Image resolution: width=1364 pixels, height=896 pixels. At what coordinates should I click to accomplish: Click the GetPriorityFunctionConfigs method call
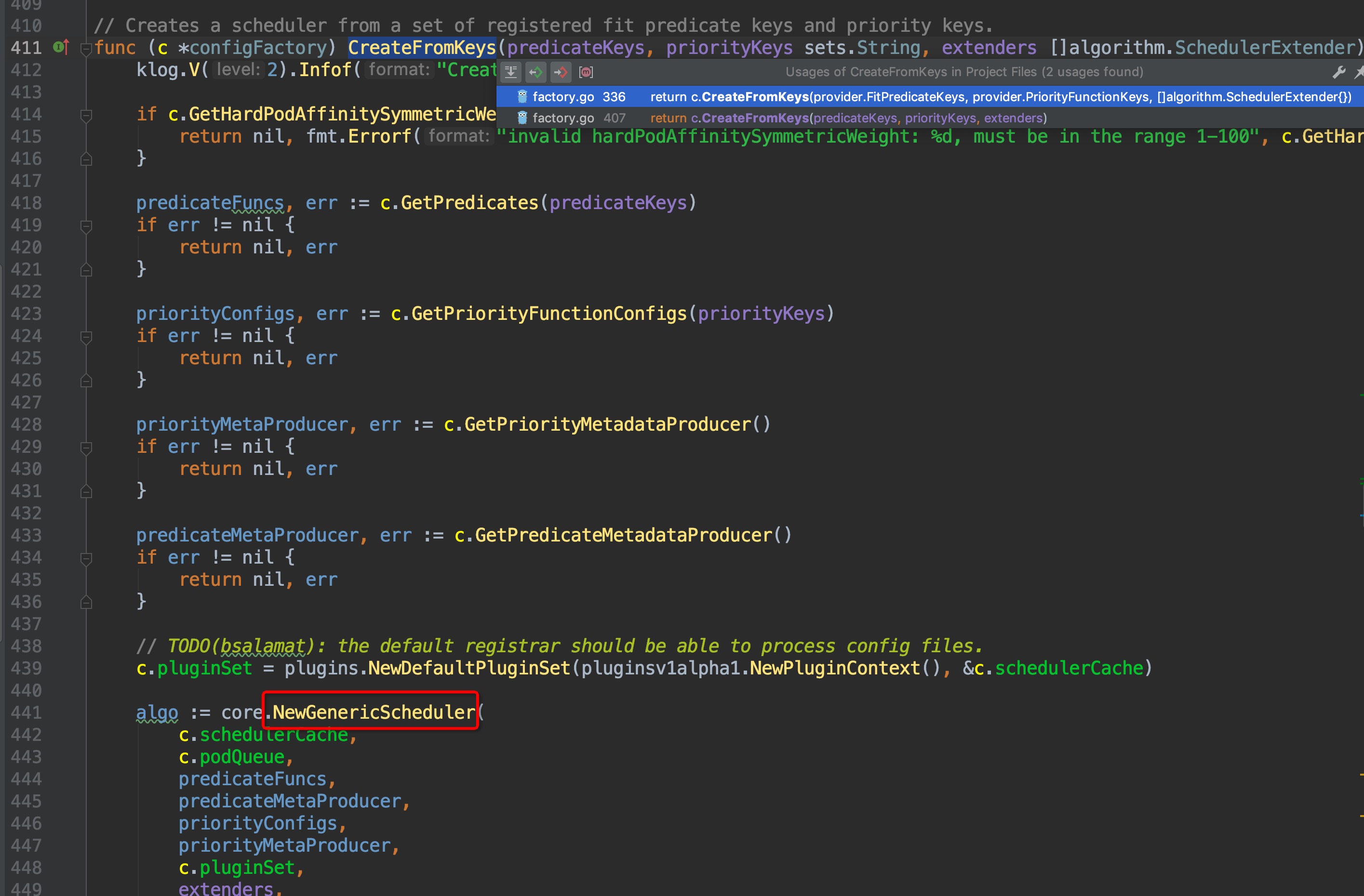click(x=548, y=314)
